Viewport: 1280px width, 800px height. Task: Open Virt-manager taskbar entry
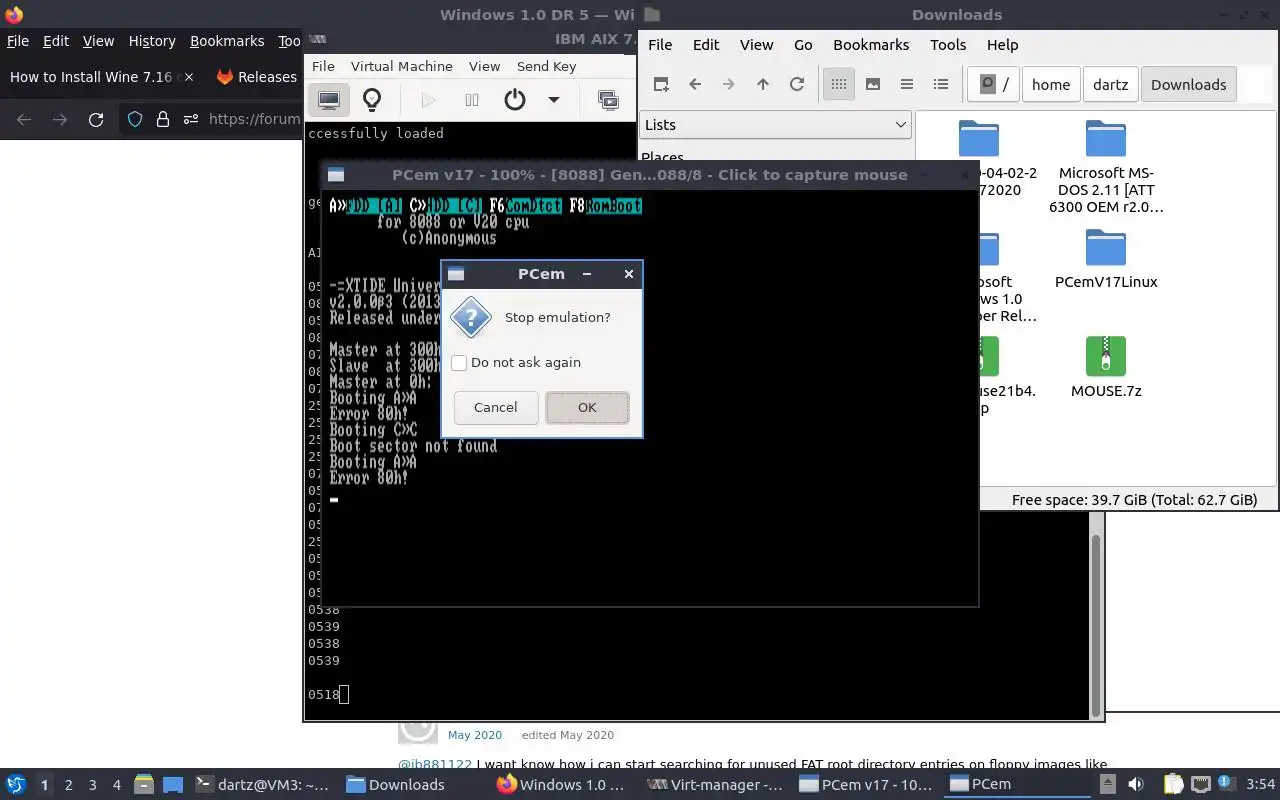pyautogui.click(x=715, y=785)
